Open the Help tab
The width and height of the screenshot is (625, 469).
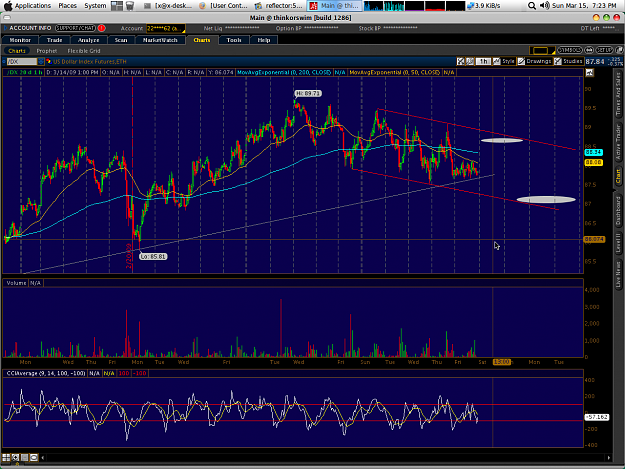263,40
